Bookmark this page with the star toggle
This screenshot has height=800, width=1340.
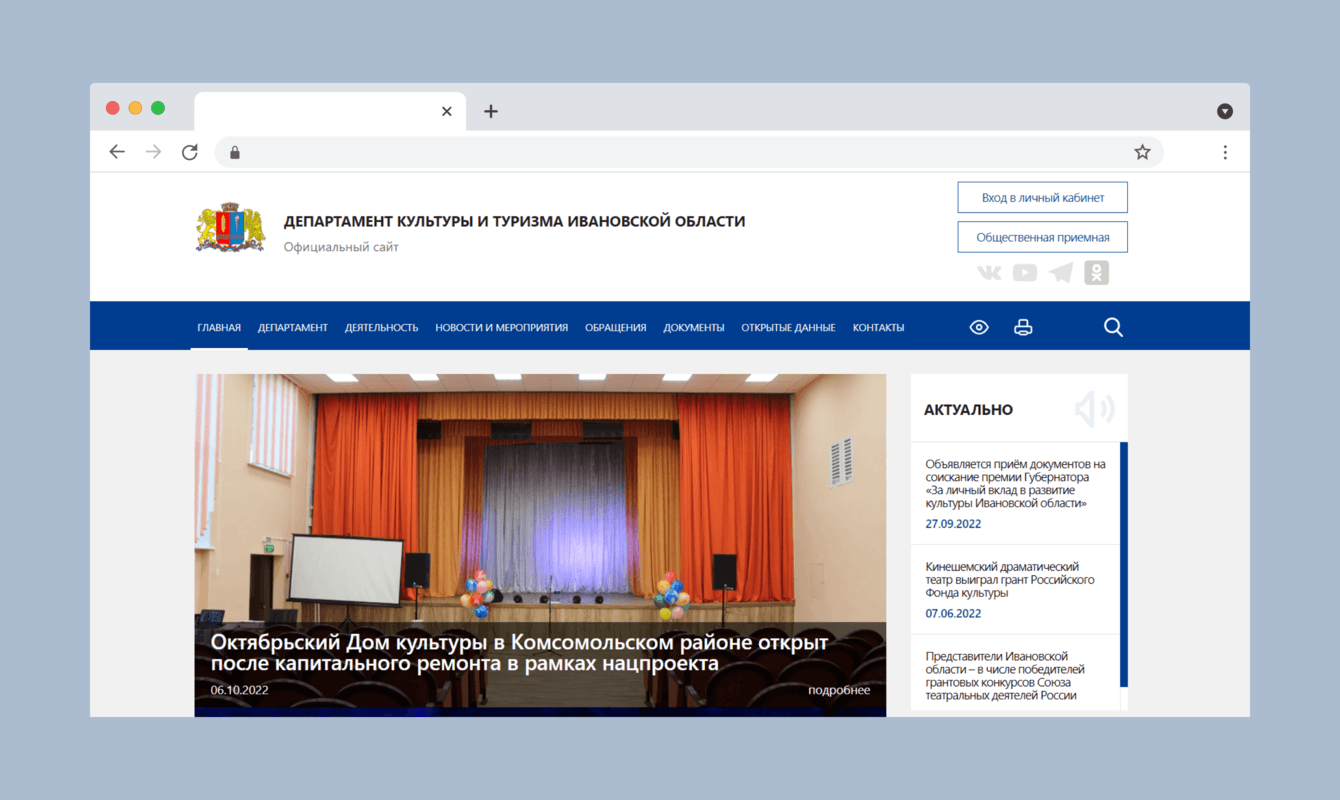[x=1142, y=151]
